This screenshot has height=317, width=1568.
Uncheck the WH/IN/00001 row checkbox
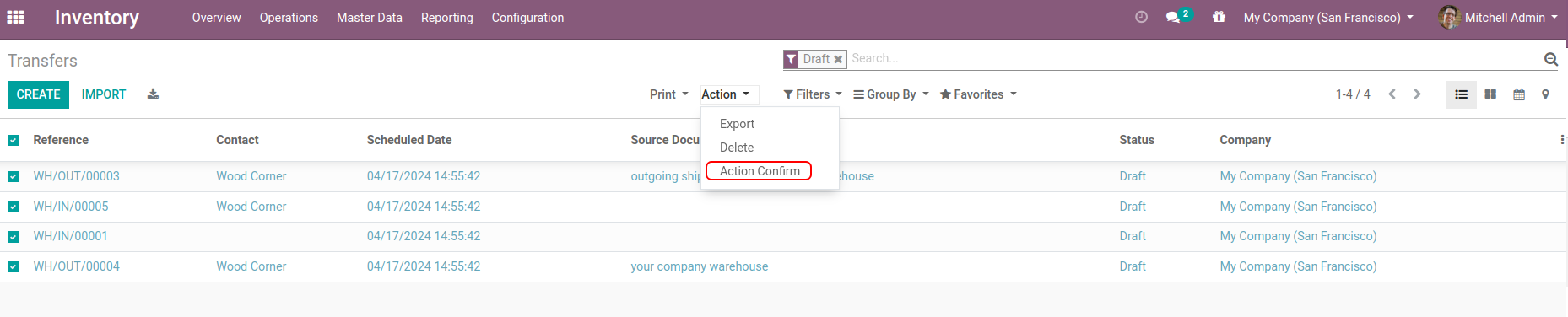(x=13, y=236)
